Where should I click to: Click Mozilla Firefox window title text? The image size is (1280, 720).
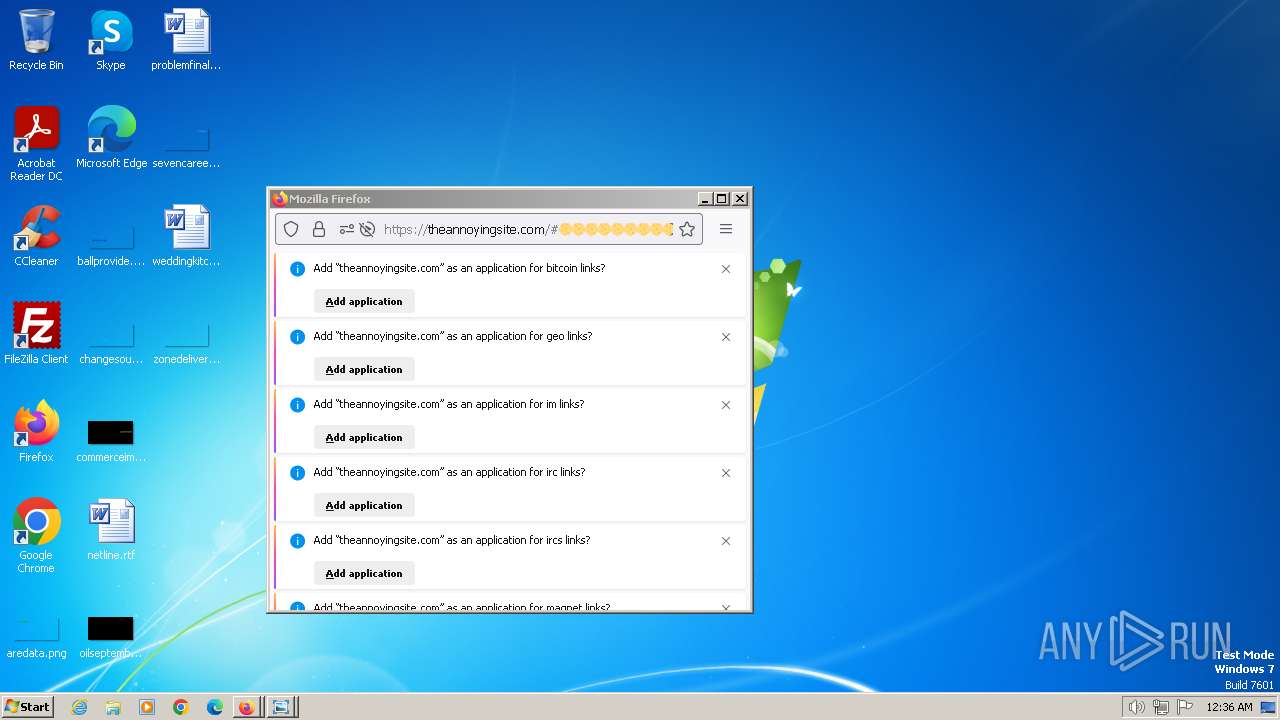click(x=330, y=199)
